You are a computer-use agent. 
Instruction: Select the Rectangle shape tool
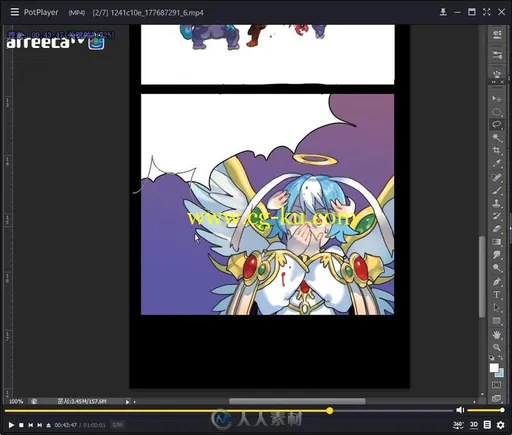pyautogui.click(x=496, y=321)
